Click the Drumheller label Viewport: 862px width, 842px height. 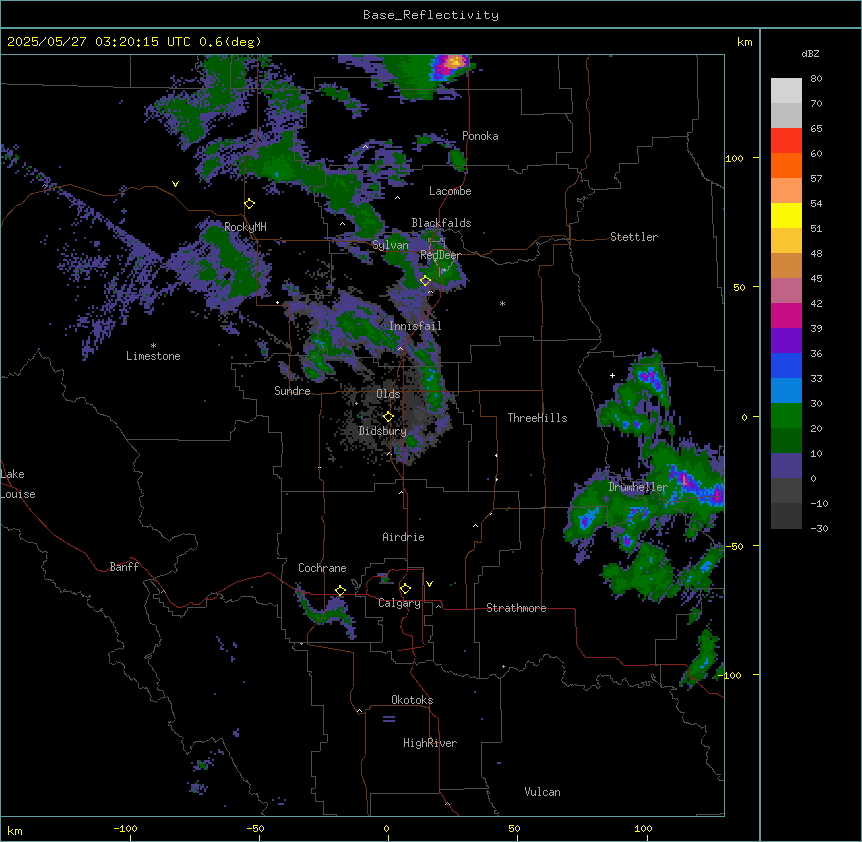click(x=638, y=487)
